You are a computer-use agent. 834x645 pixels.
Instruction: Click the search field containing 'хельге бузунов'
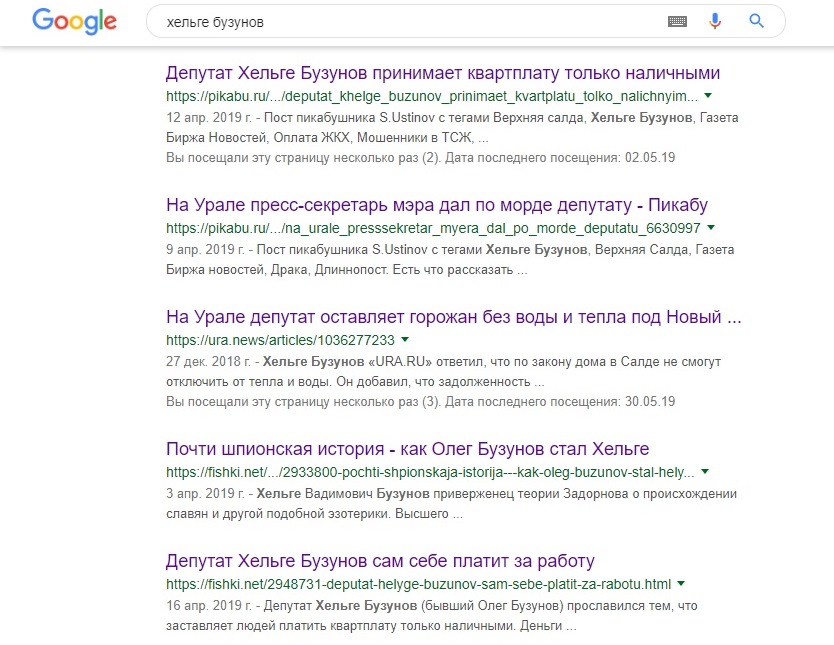400,21
